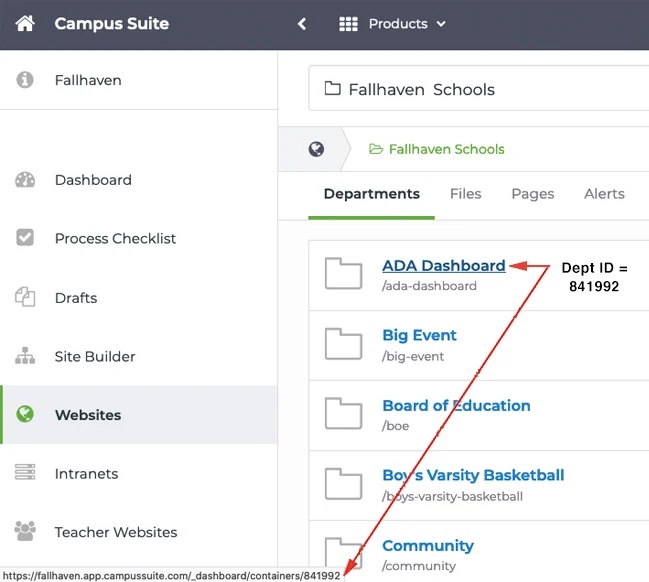The height and width of the screenshot is (582, 649).
Task: Switch to the Files tab
Action: 465,194
